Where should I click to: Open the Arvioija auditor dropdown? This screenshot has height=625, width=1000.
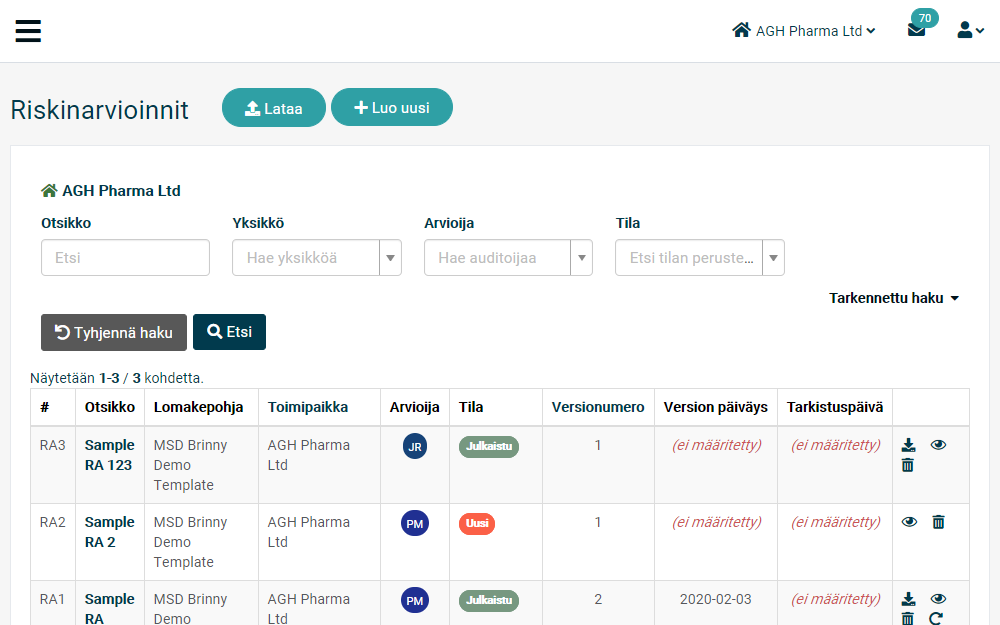[x=508, y=258]
